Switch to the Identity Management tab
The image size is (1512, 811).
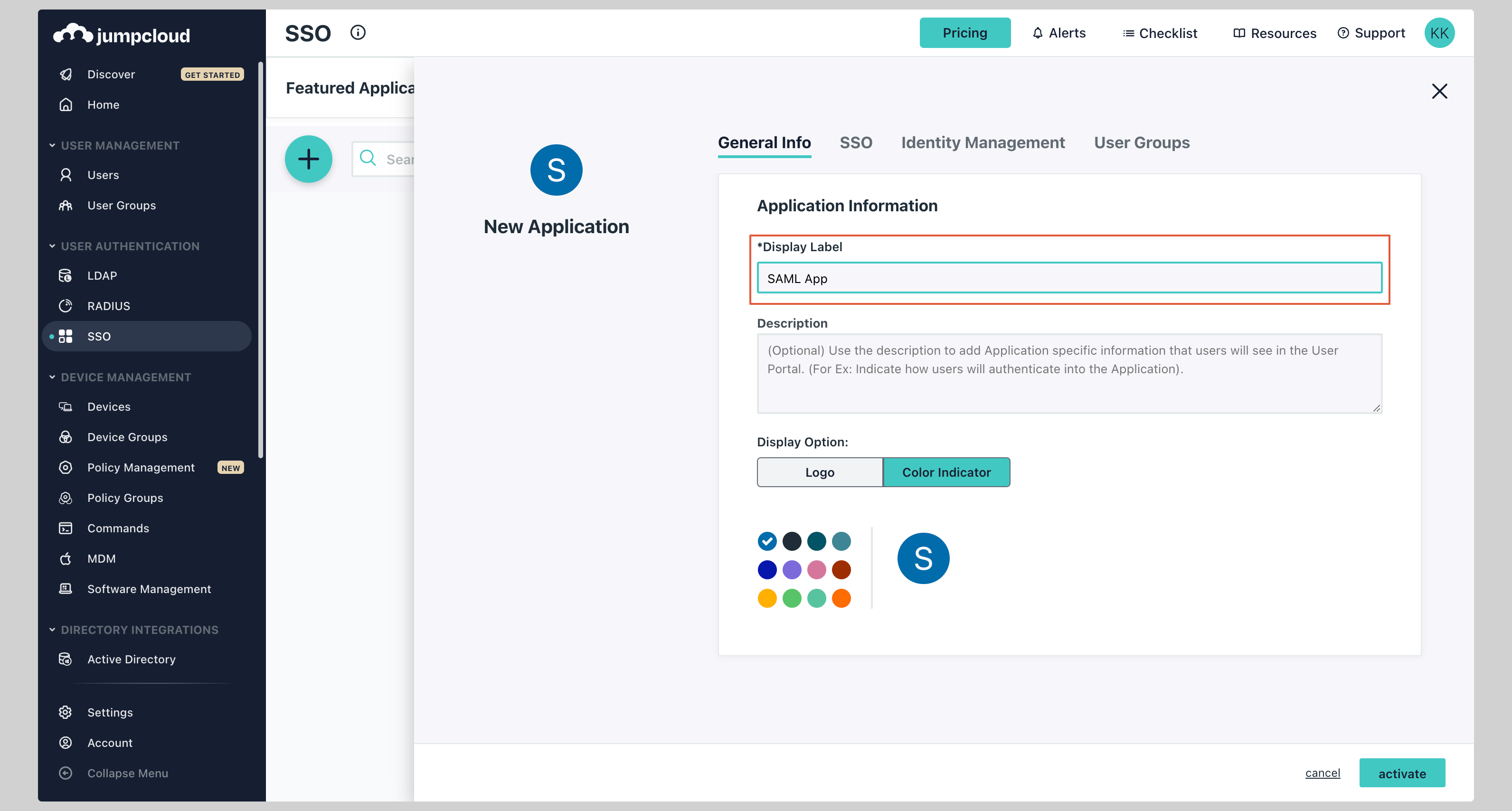point(983,142)
